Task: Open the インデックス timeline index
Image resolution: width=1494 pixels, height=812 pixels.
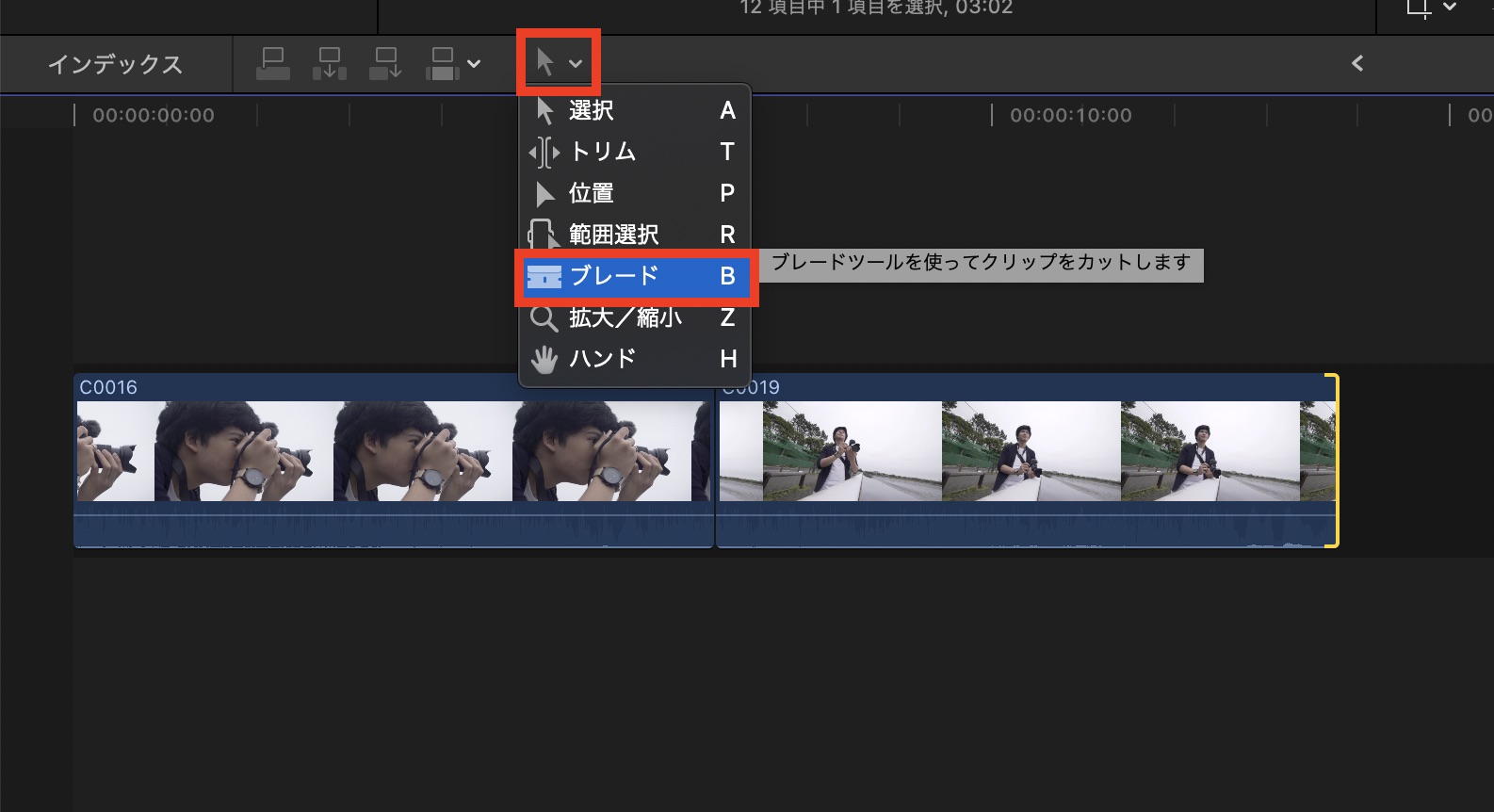Action: coord(115,64)
